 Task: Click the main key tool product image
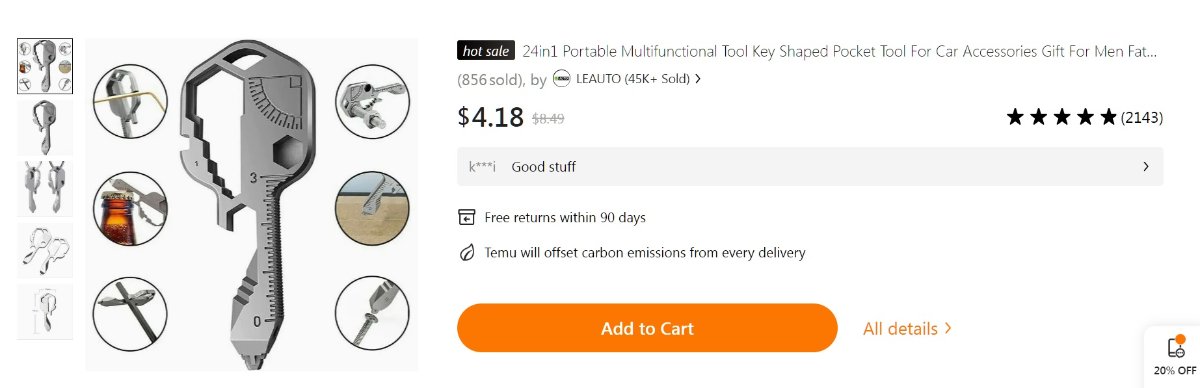[x=250, y=205]
